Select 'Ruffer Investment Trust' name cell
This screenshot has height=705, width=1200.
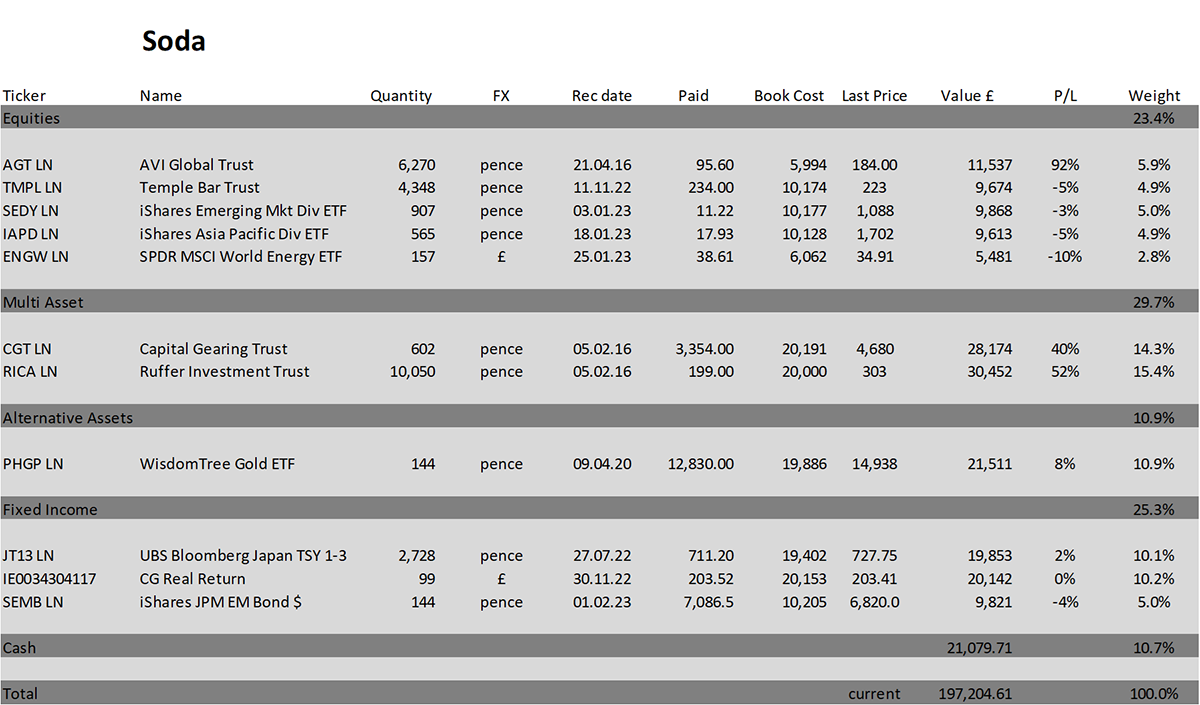(x=224, y=372)
